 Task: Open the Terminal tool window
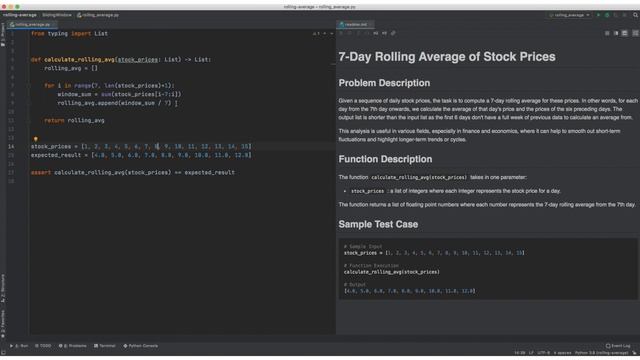(105, 346)
